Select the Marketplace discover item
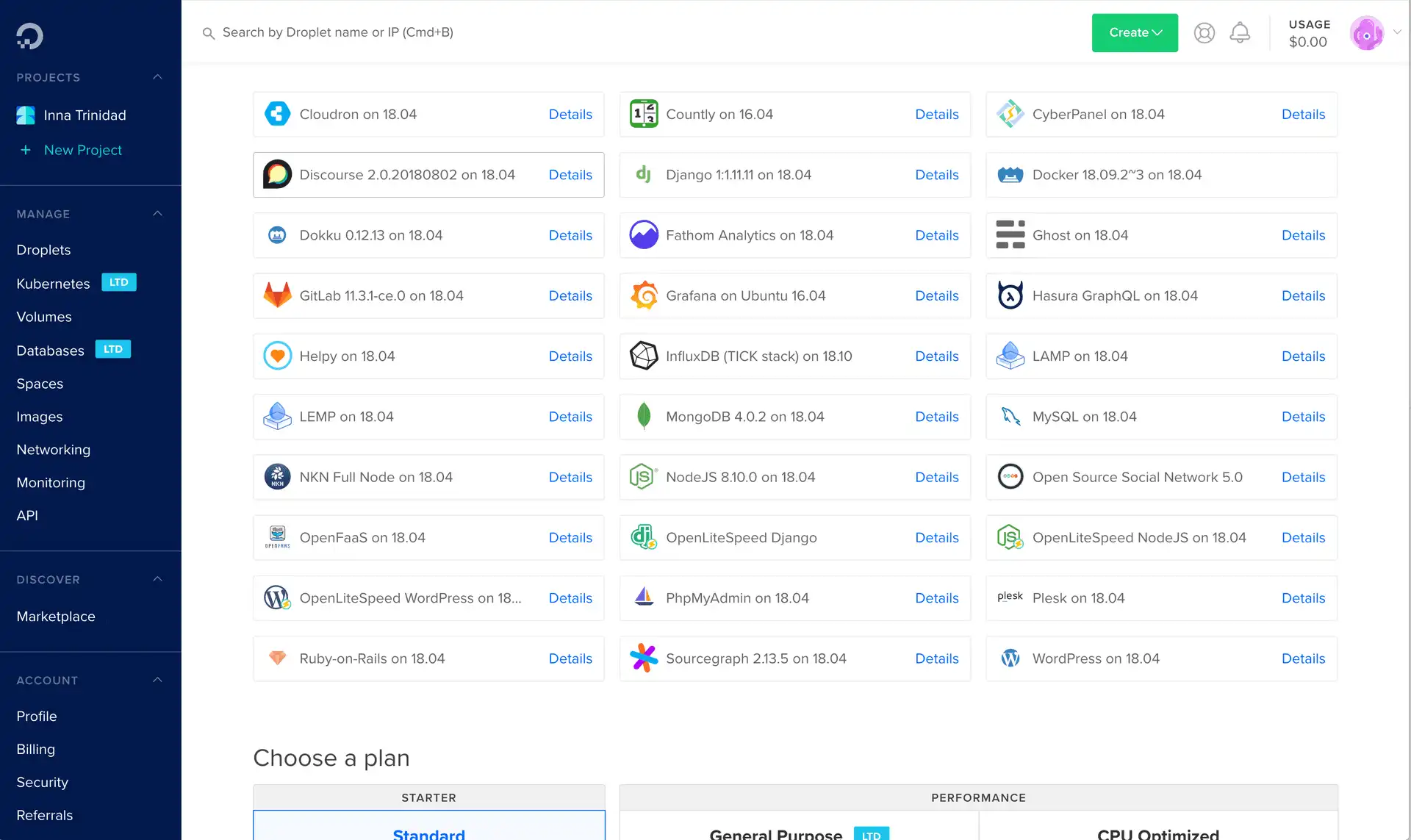The height and width of the screenshot is (840, 1411). [x=56, y=616]
